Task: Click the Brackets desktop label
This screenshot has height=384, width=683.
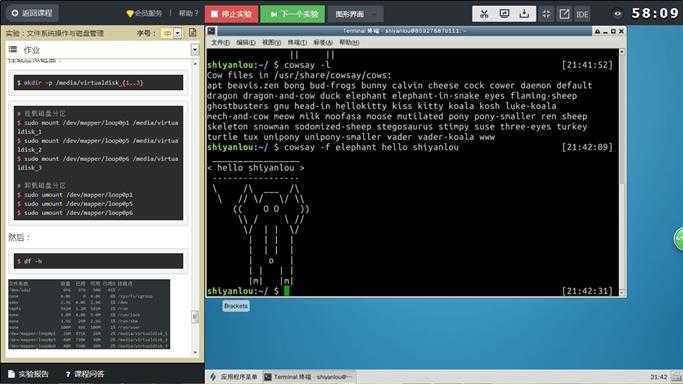Action: point(236,306)
